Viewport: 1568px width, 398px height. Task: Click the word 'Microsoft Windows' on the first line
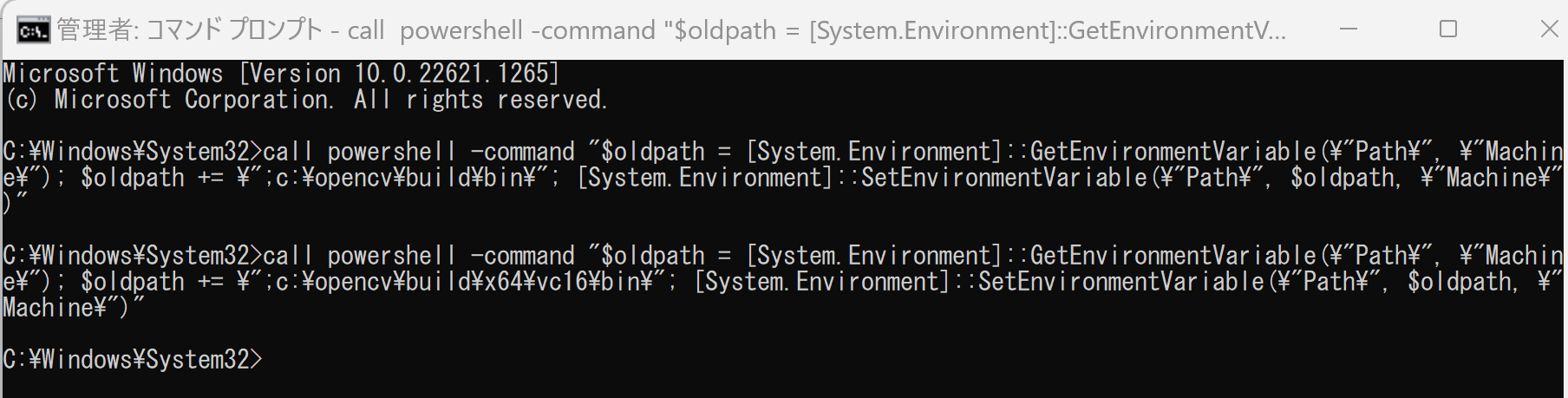click(x=113, y=74)
